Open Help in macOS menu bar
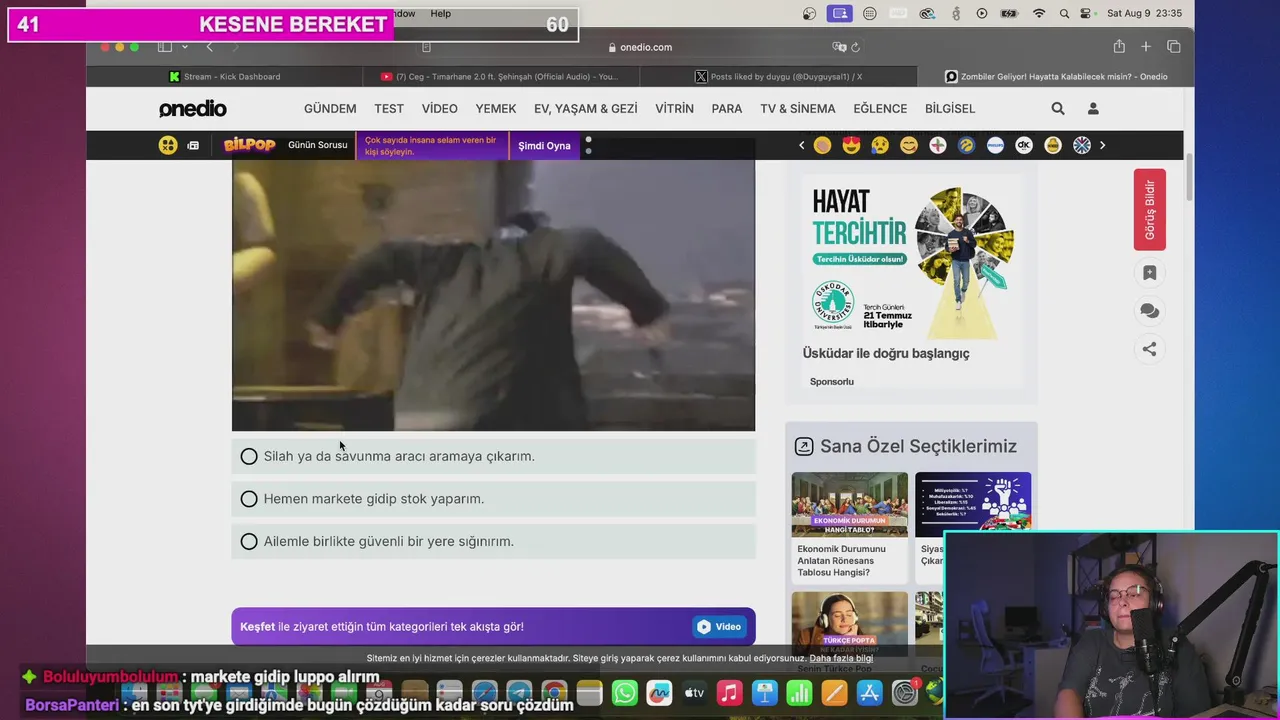The width and height of the screenshot is (1280, 720). click(440, 13)
